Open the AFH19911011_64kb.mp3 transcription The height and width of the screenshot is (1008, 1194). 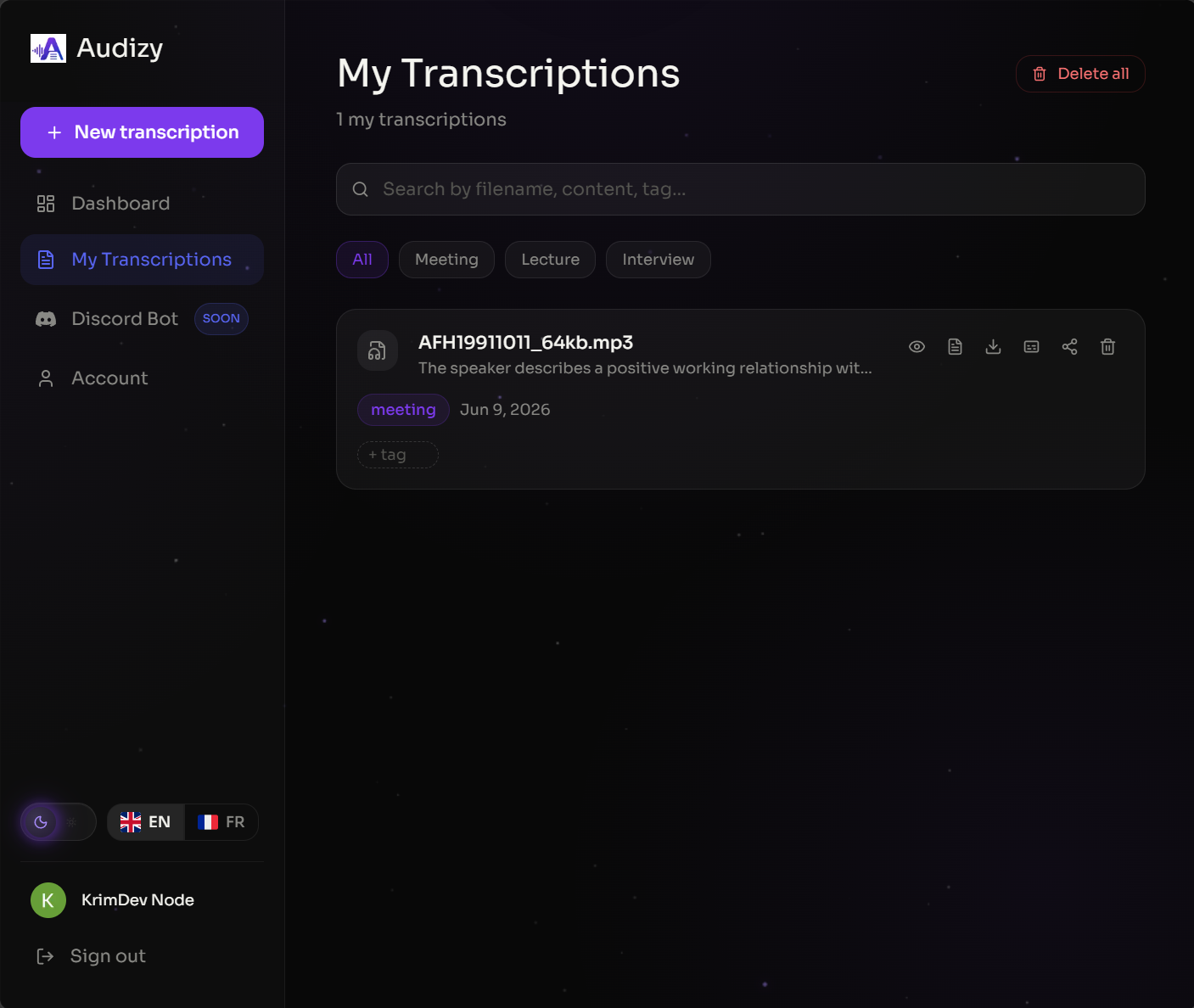[525, 343]
